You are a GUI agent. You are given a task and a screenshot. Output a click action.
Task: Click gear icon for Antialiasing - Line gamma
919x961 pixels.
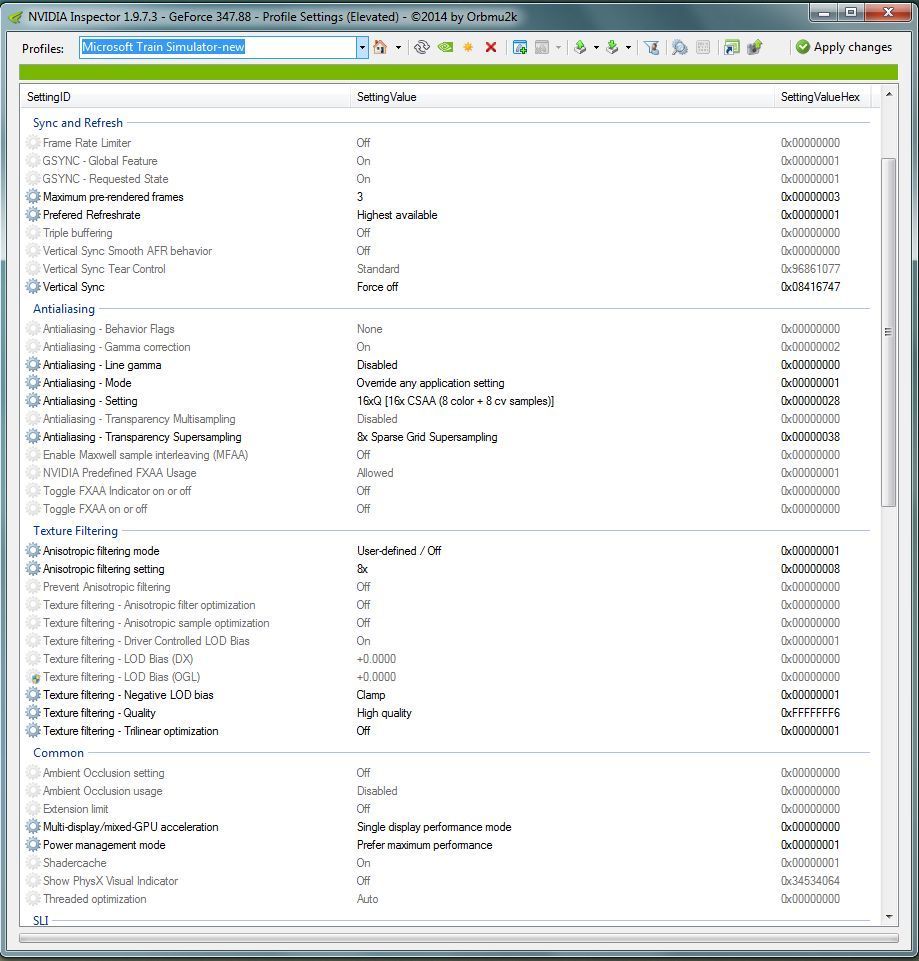click(x=33, y=365)
